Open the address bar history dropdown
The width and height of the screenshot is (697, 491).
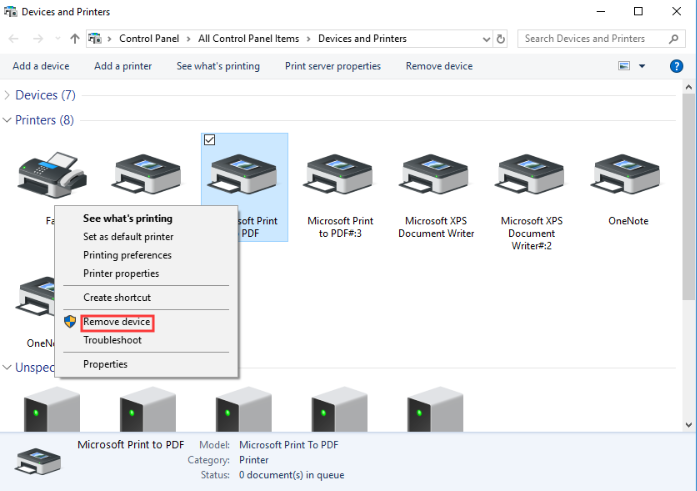point(485,39)
